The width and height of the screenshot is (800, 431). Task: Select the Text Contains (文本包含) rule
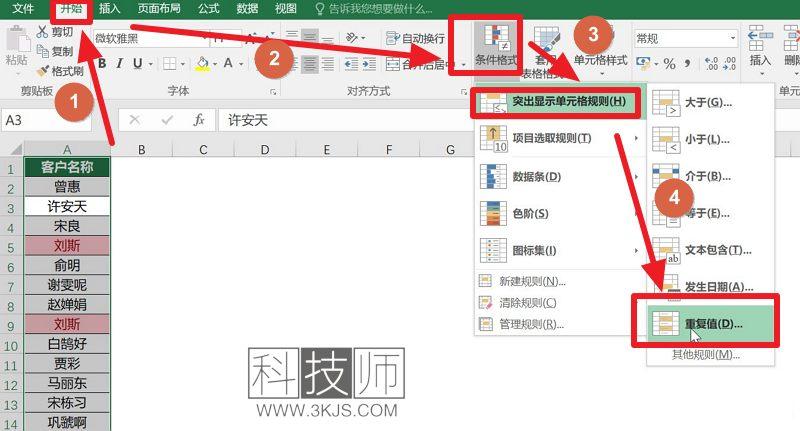(710, 250)
